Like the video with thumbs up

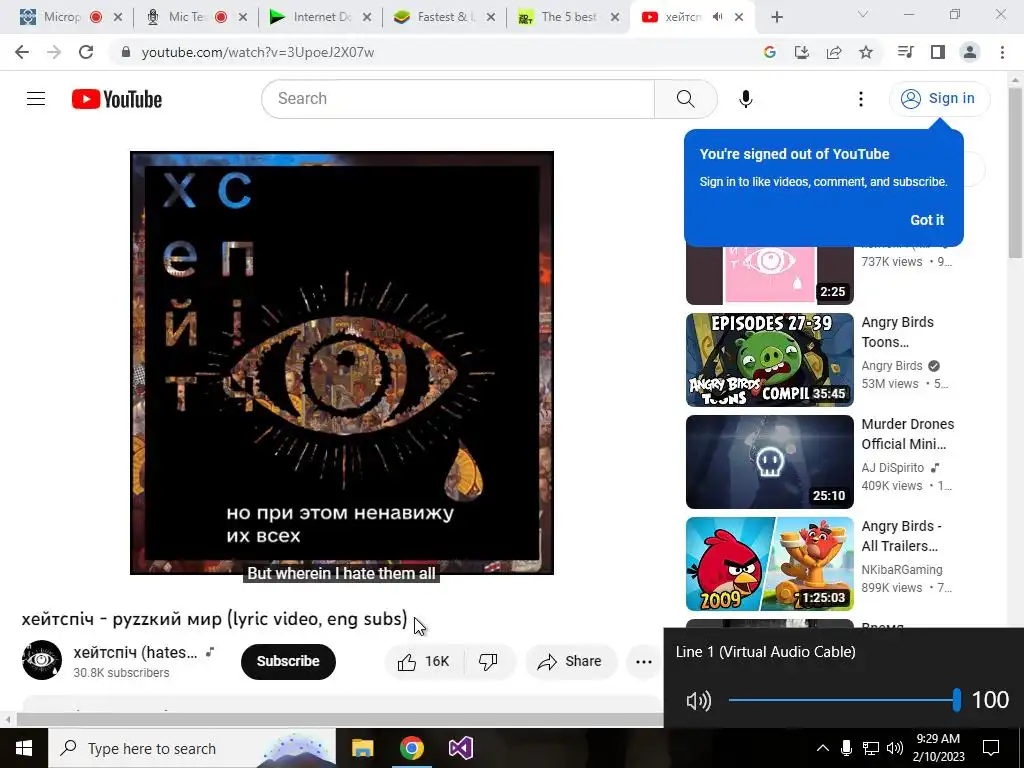(424, 662)
